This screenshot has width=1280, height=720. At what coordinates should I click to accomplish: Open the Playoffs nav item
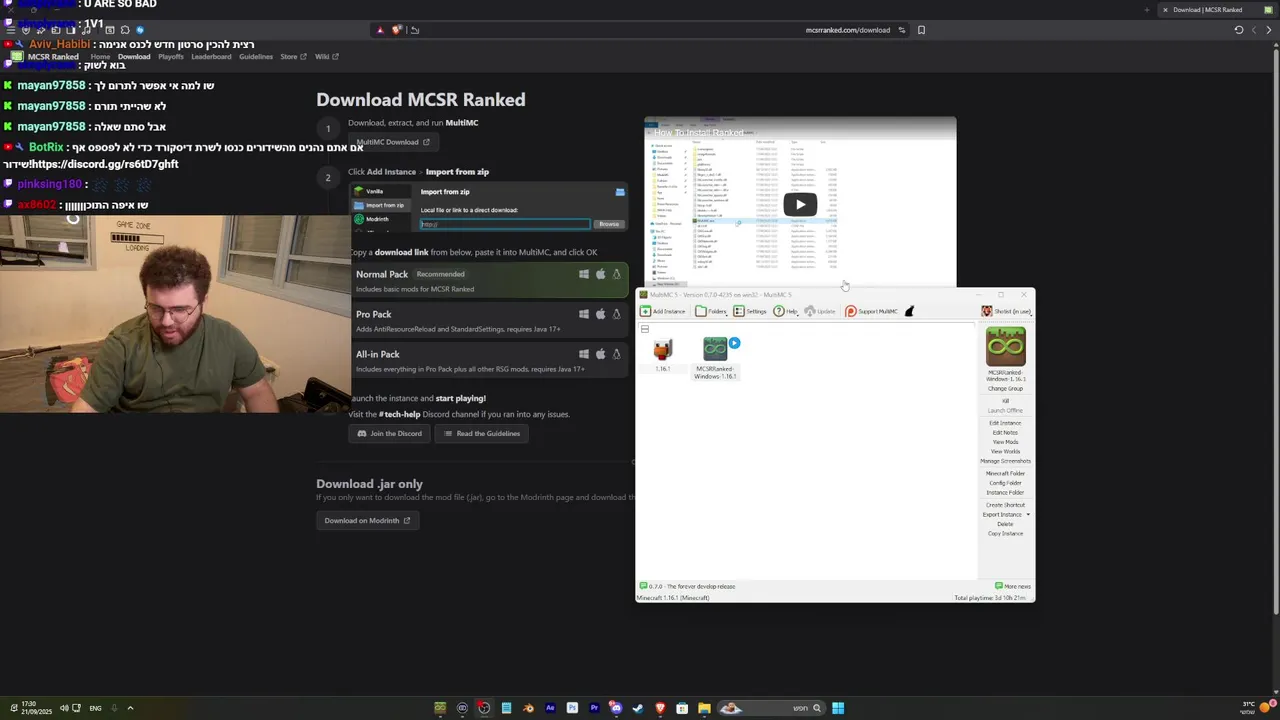171,57
